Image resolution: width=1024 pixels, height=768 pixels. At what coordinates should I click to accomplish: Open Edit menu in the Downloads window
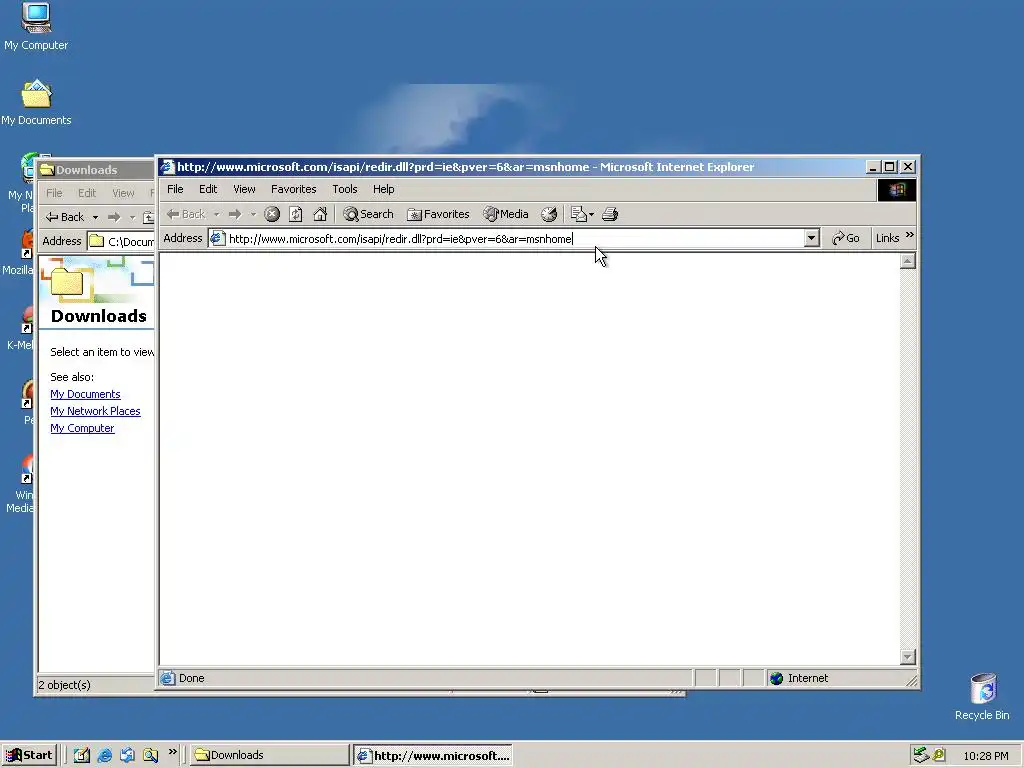point(87,193)
